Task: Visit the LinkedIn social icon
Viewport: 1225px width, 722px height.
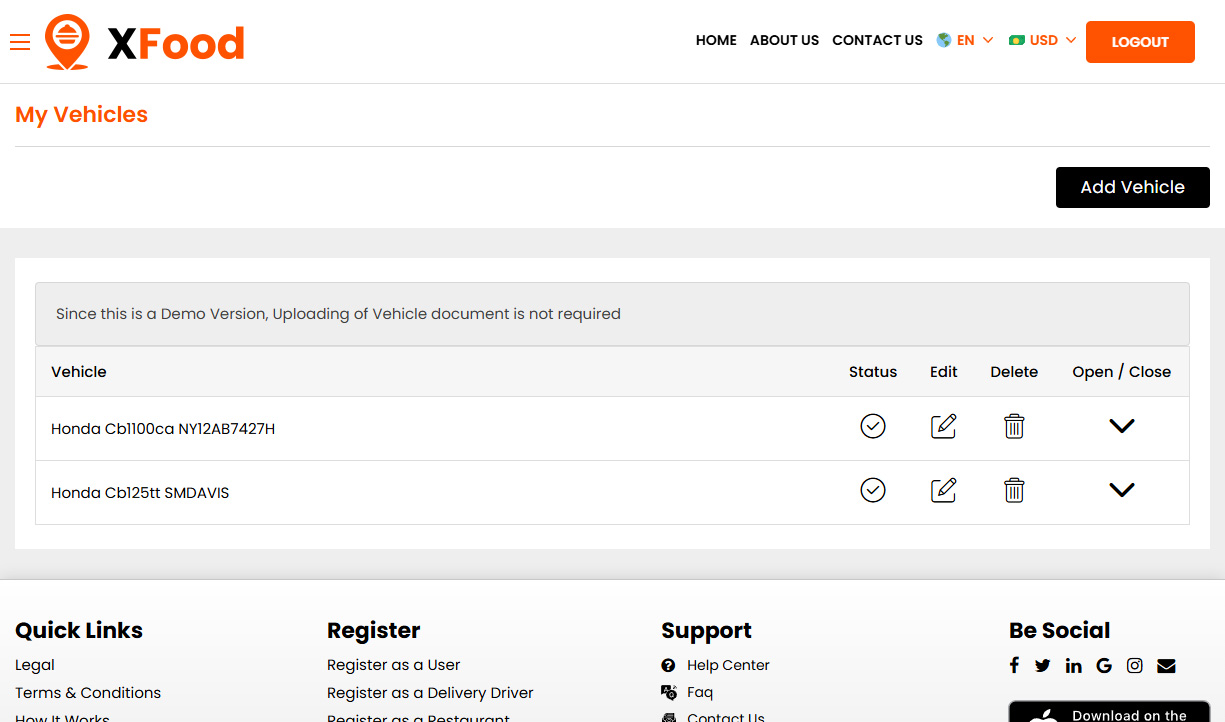Action: click(1073, 666)
